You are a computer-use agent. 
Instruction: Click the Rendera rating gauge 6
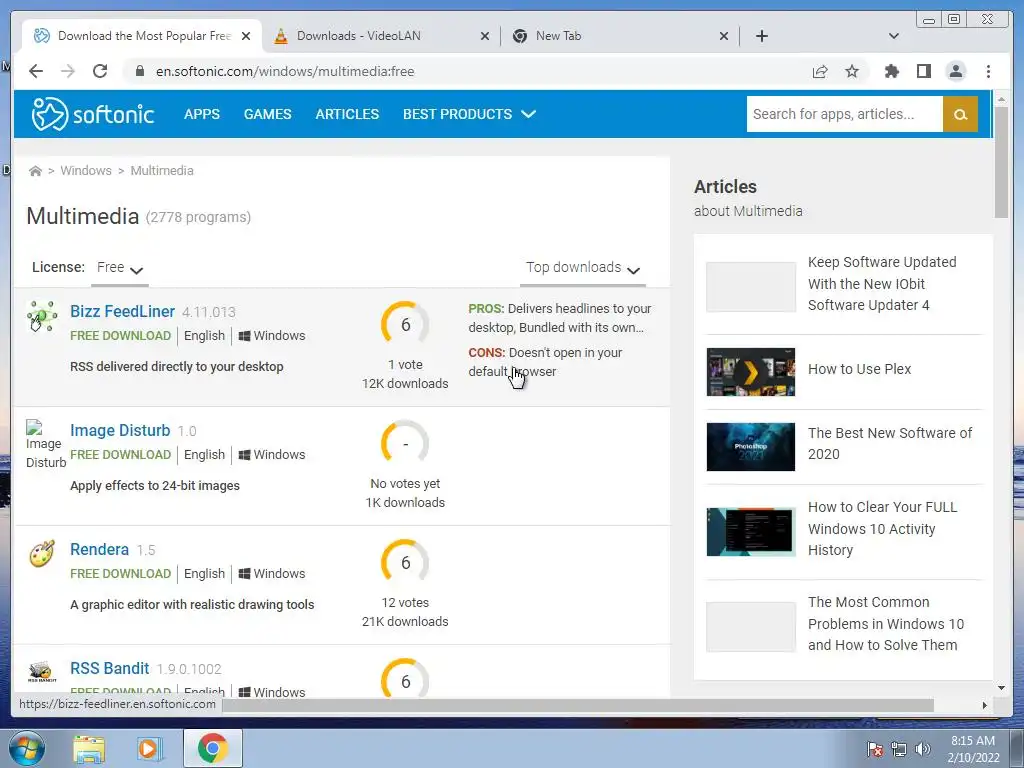(x=405, y=562)
